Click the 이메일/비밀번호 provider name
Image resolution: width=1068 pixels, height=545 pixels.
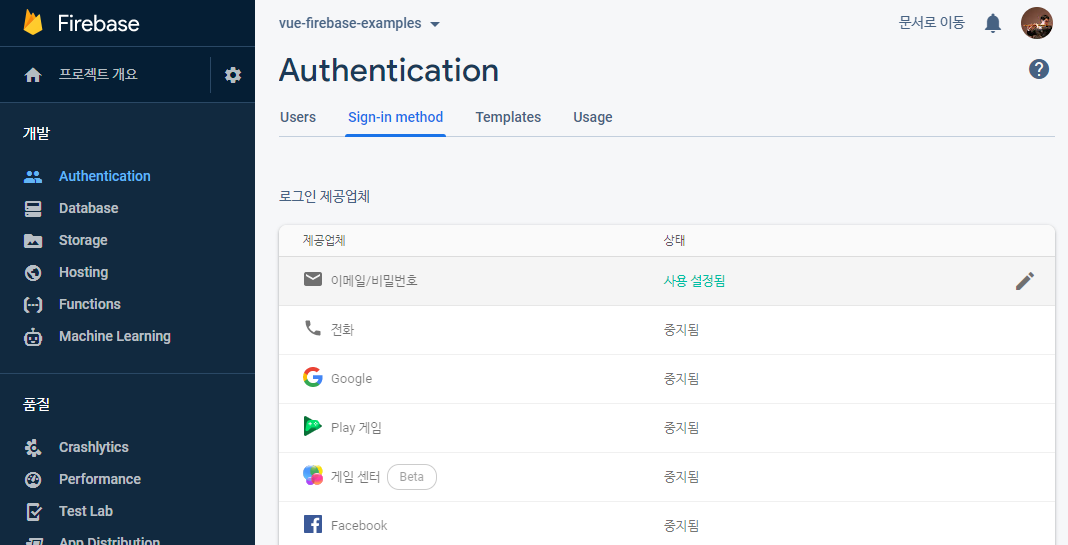pyautogui.click(x=374, y=281)
